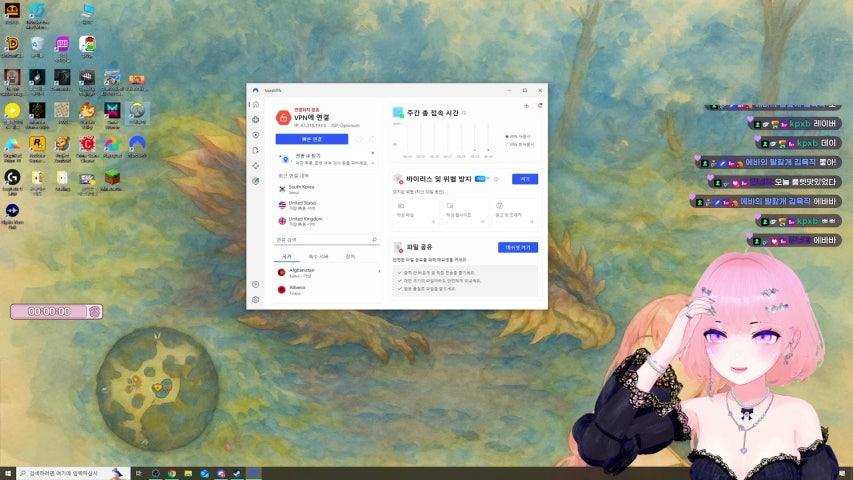Connect to United Kingdom in recent connections

326,221
